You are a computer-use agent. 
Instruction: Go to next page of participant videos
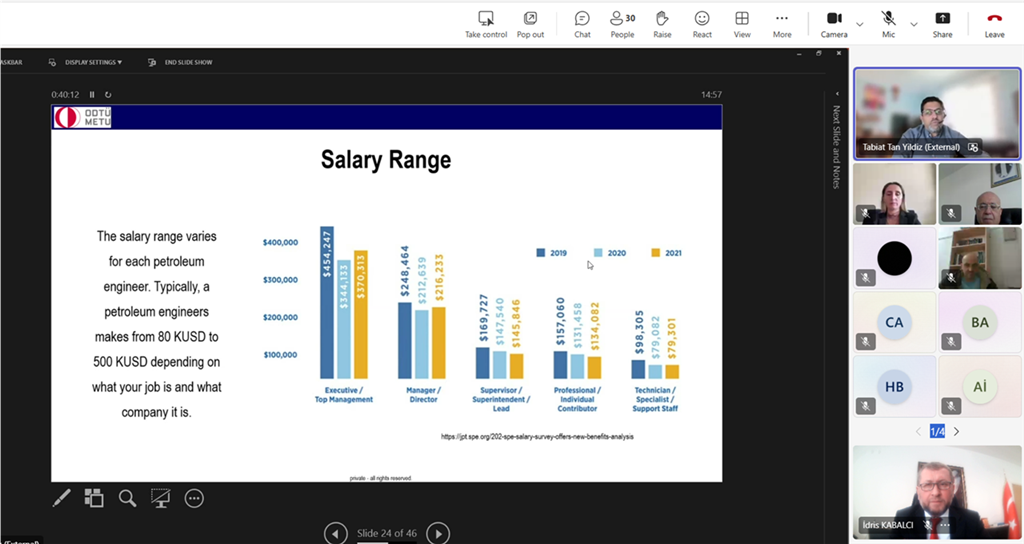(x=956, y=432)
